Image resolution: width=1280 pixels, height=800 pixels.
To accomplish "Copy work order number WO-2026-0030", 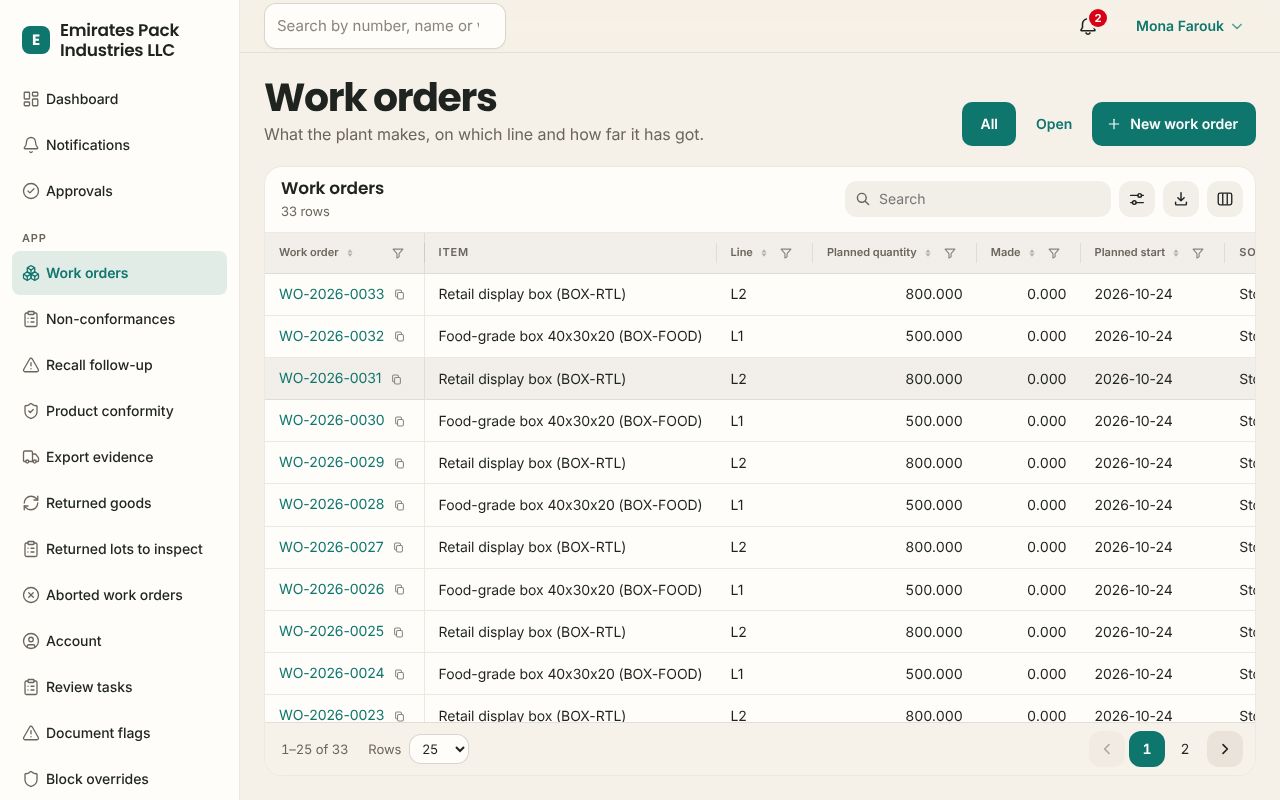I will coord(400,421).
